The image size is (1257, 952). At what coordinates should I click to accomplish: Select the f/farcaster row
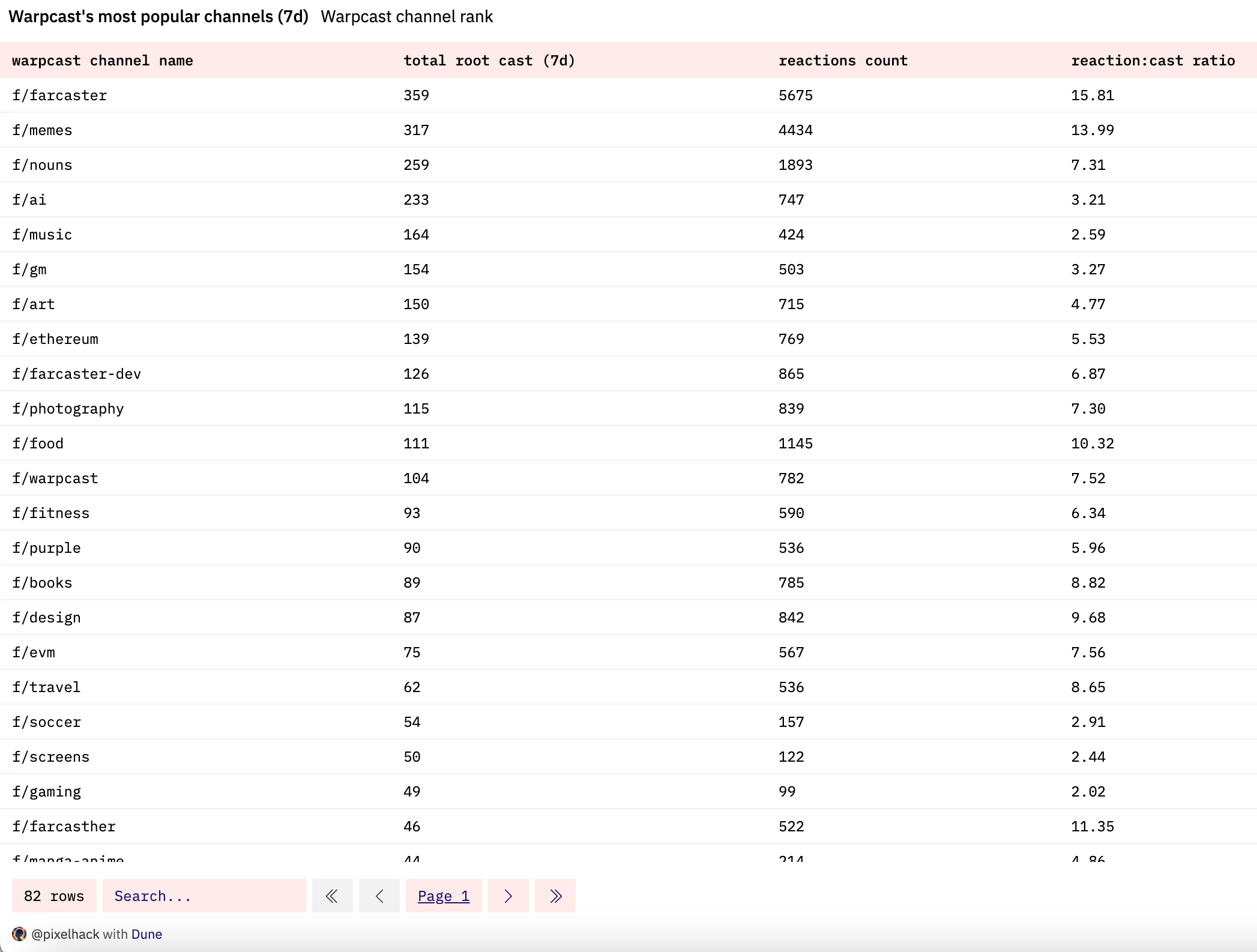click(x=59, y=95)
